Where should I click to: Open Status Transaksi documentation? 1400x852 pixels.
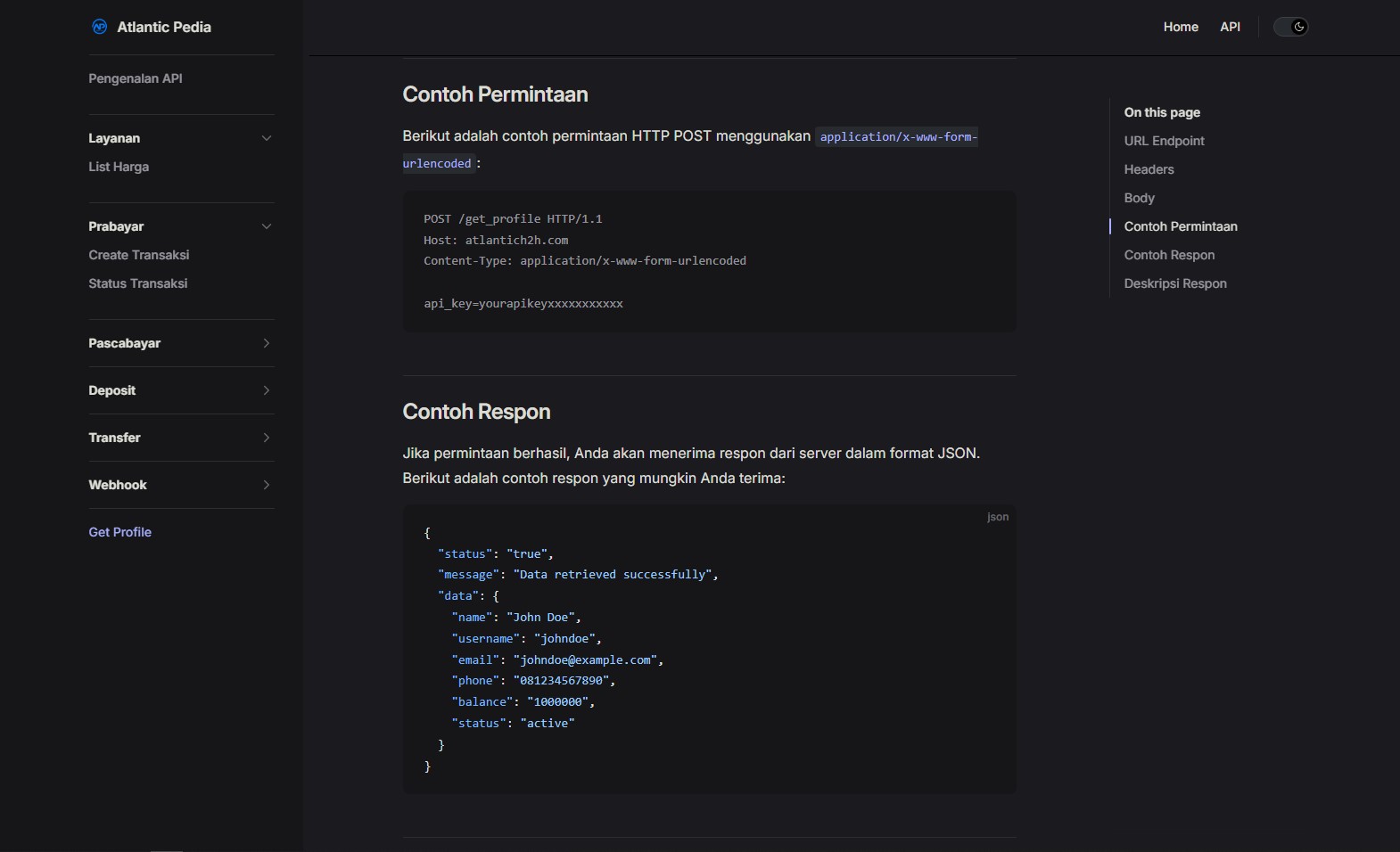coord(138,283)
